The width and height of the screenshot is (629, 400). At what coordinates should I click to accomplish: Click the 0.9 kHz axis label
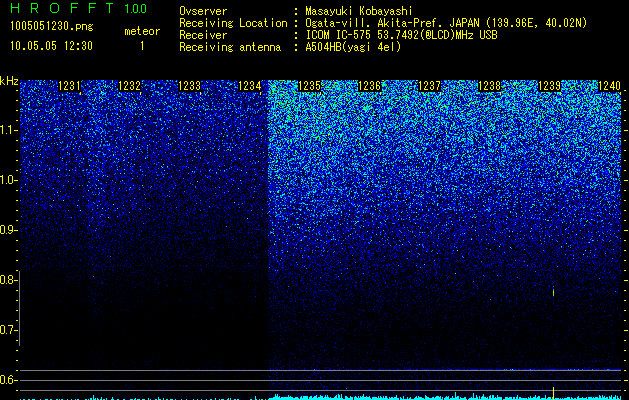pyautogui.click(x=8, y=230)
